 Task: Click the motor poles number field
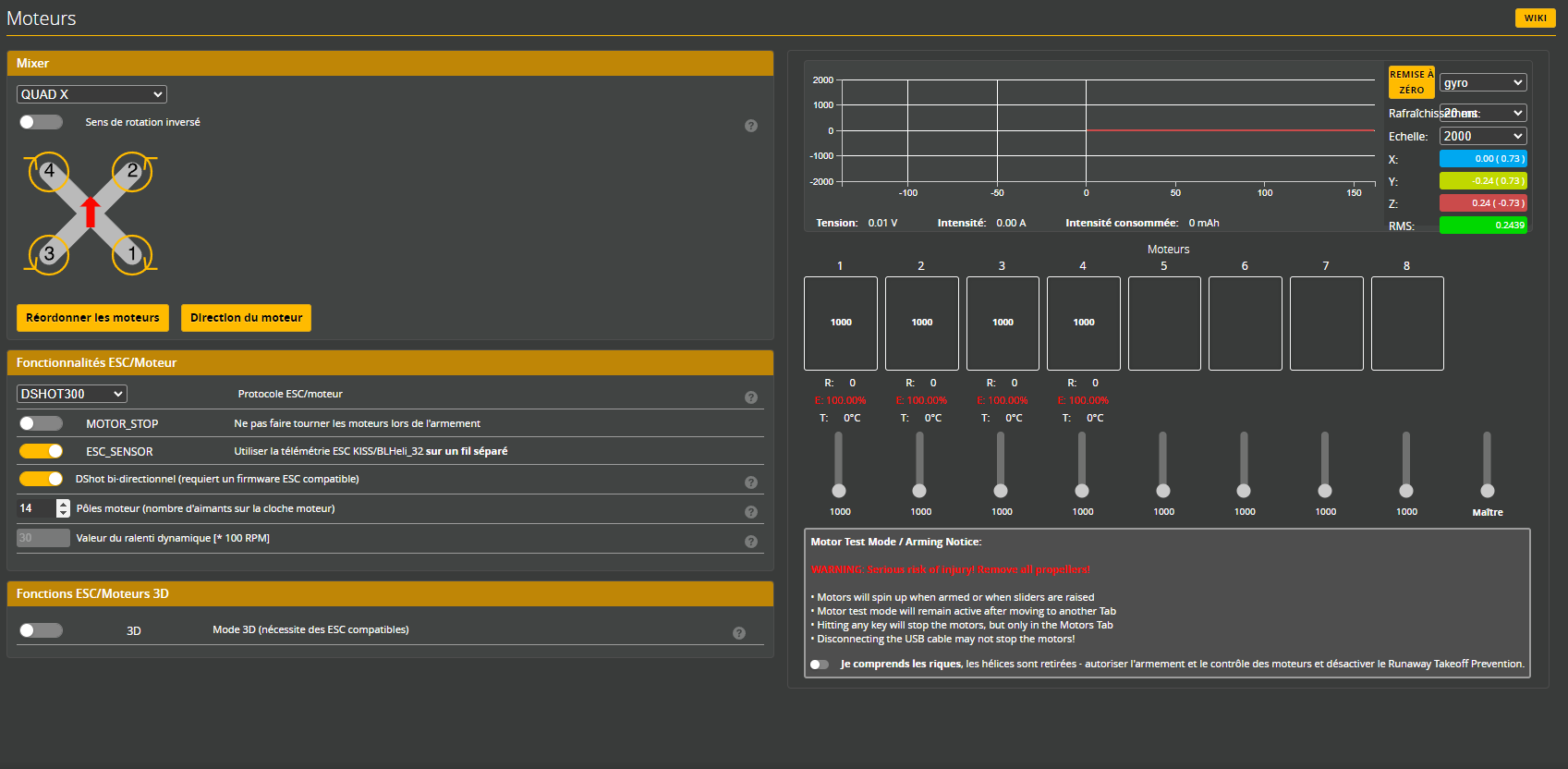point(35,508)
